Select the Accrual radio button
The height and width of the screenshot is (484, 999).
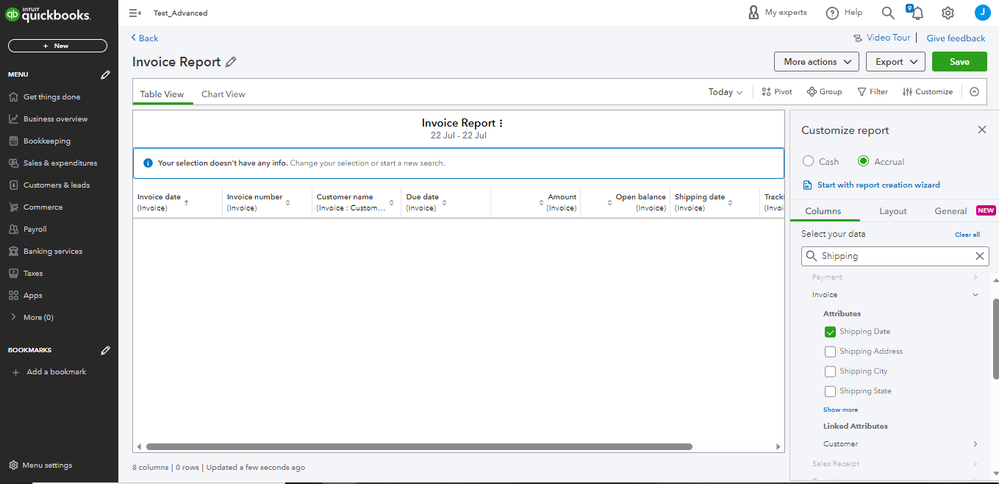click(863, 161)
